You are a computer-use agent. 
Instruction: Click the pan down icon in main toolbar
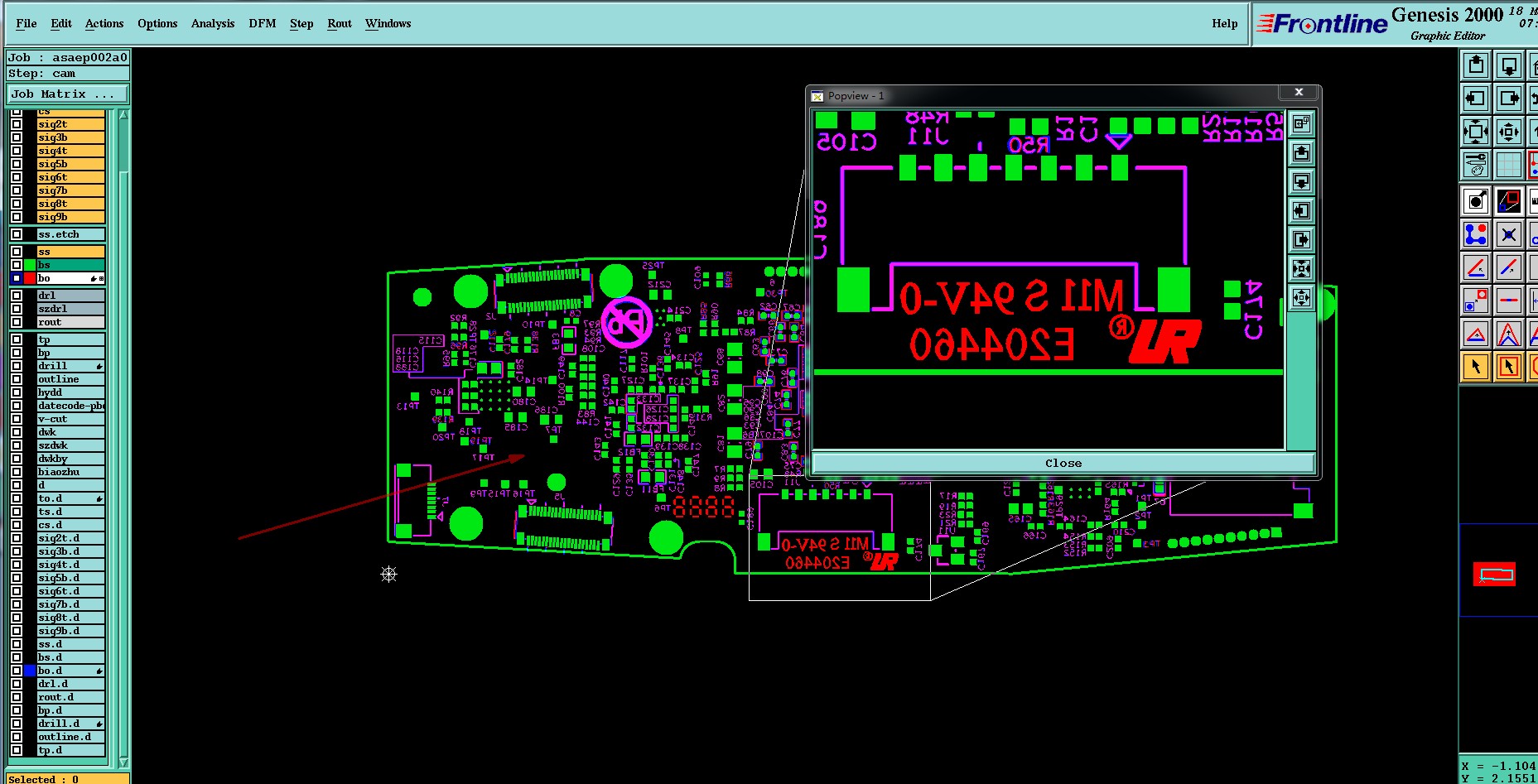[1509, 65]
